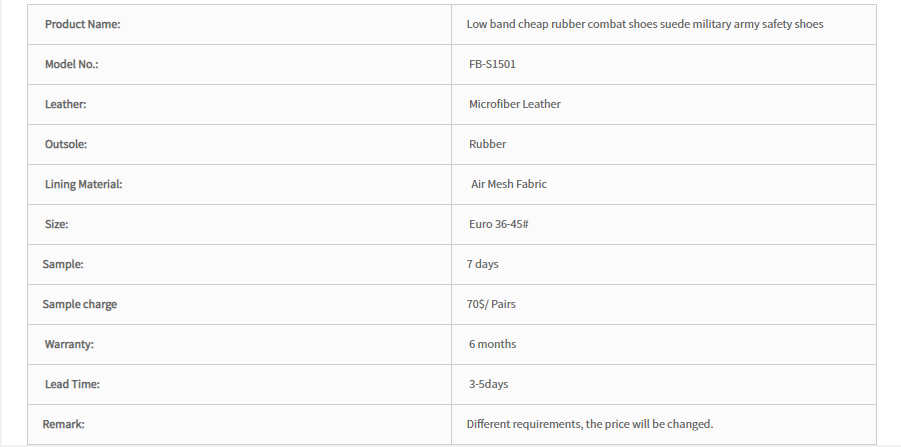Viewport: 901px width, 447px height.
Task: Click the Rubber outsole value
Action: (487, 144)
